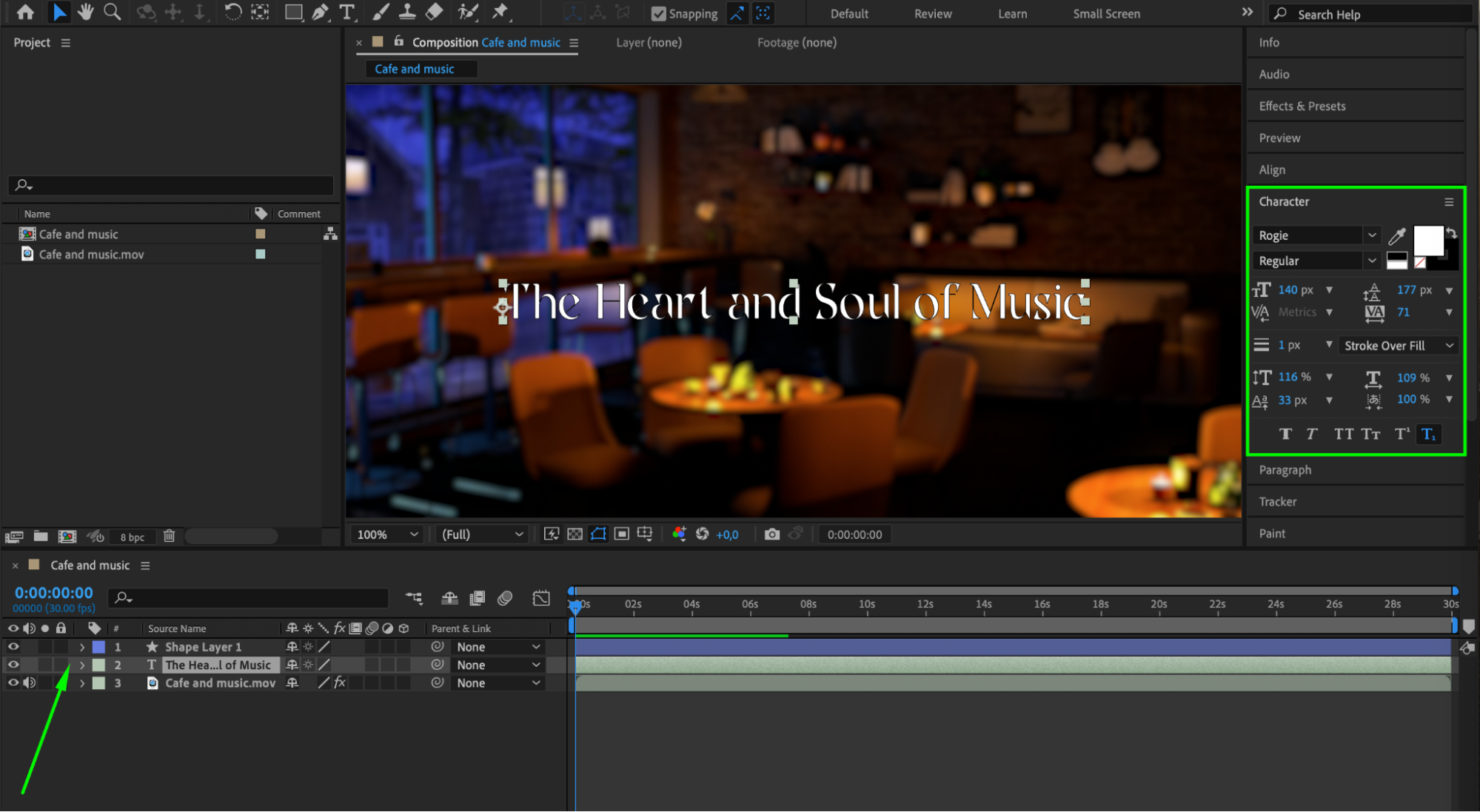Take snapshot with camera icon
Viewport: 1480px width, 812px height.
click(x=771, y=534)
